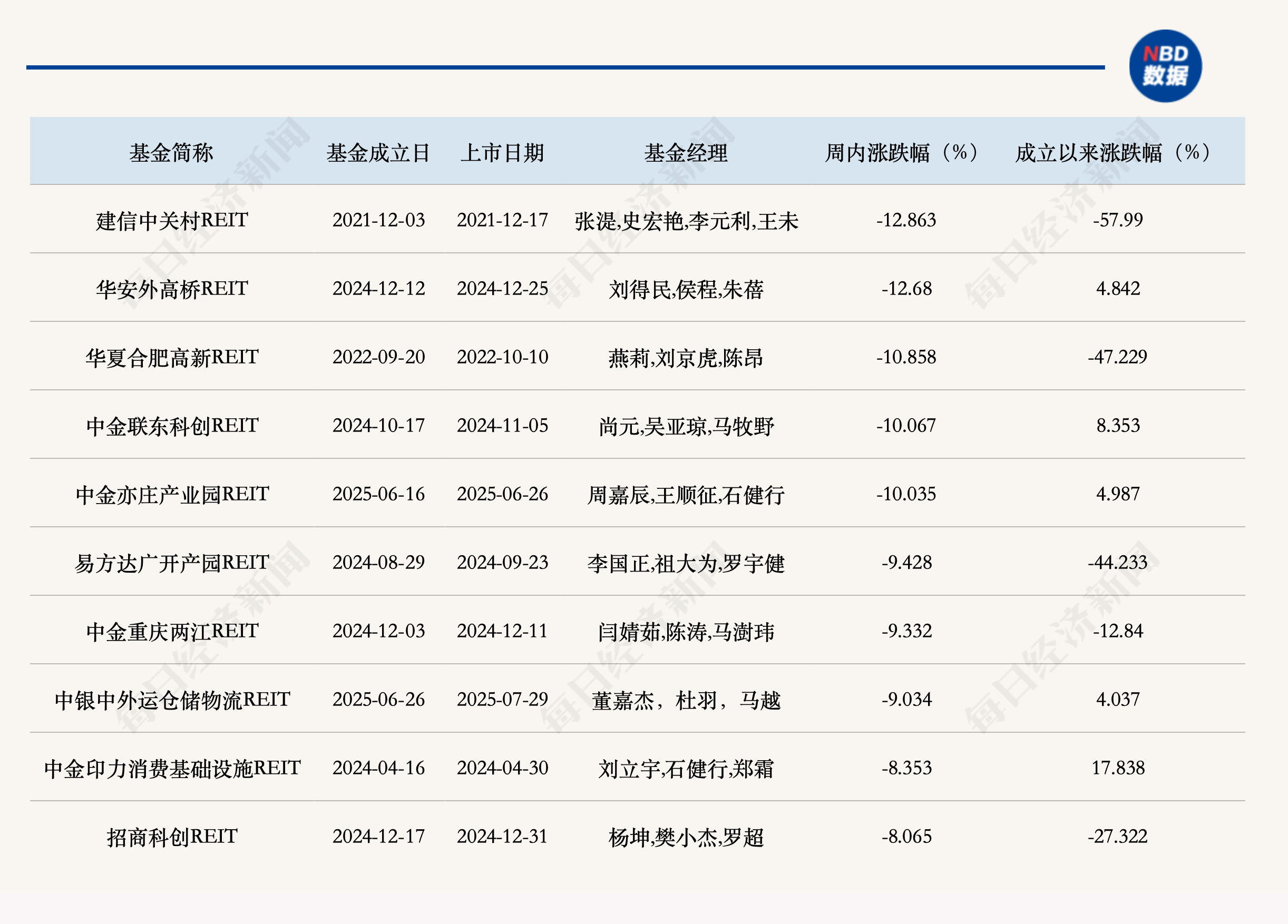Click fund name 易方达广开产园REIT
1288x924 pixels.
tap(172, 563)
